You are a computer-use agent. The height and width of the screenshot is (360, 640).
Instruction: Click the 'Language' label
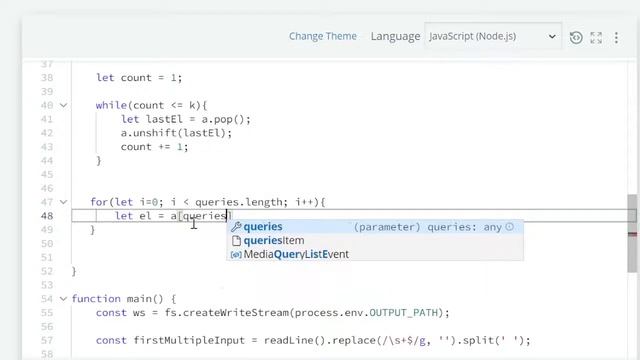(395, 36)
